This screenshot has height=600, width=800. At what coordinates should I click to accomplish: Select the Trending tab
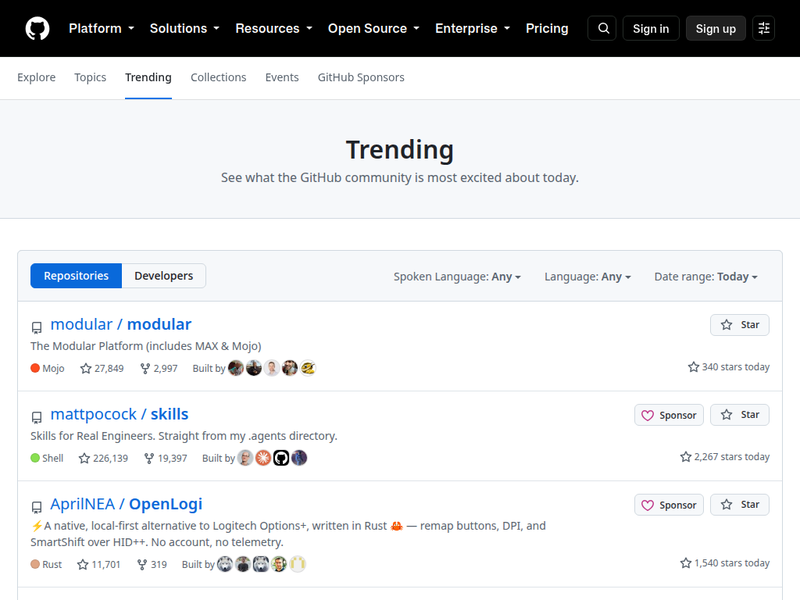point(148,77)
